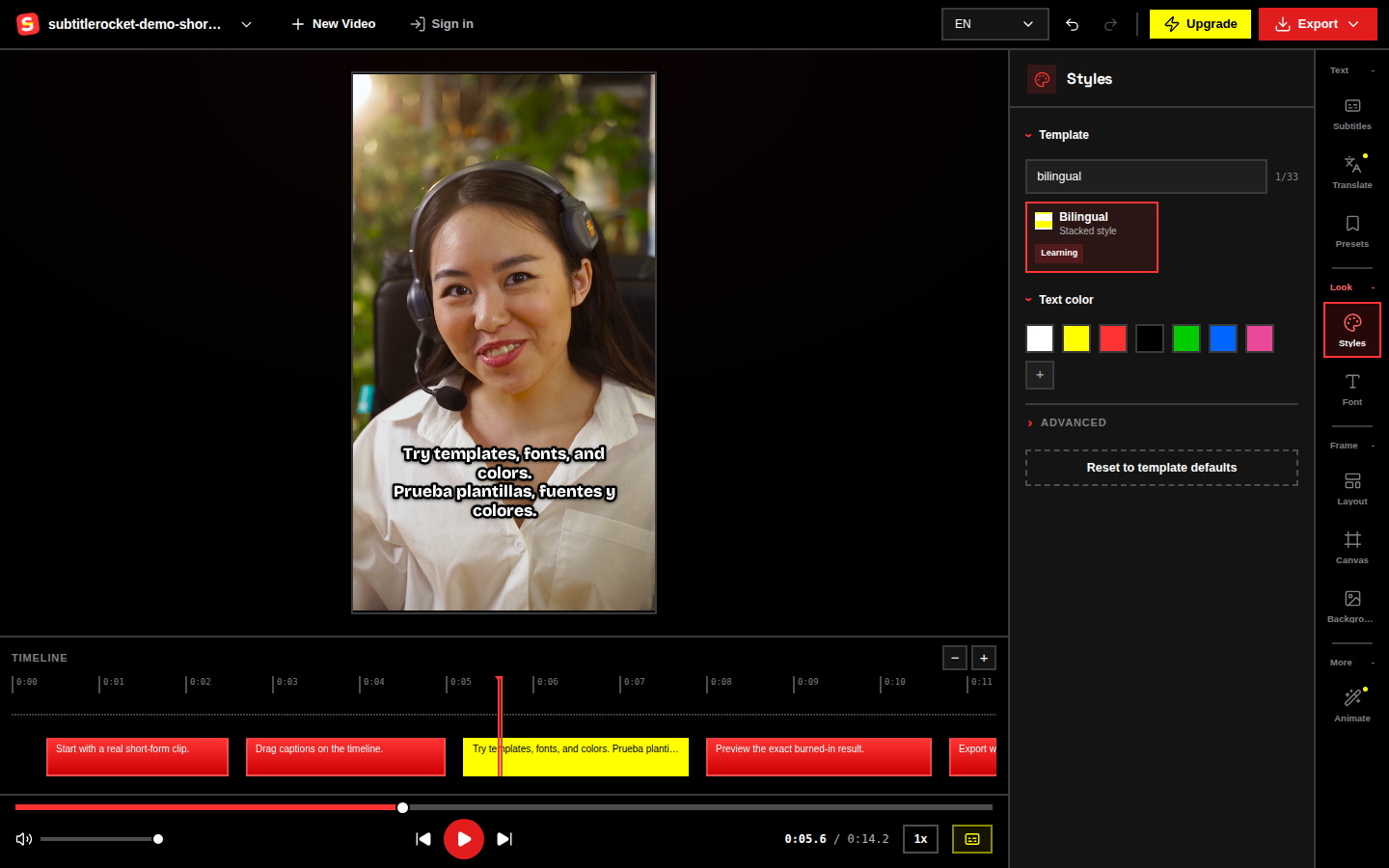Select the Bilingual Stacked style template

[1092, 237]
